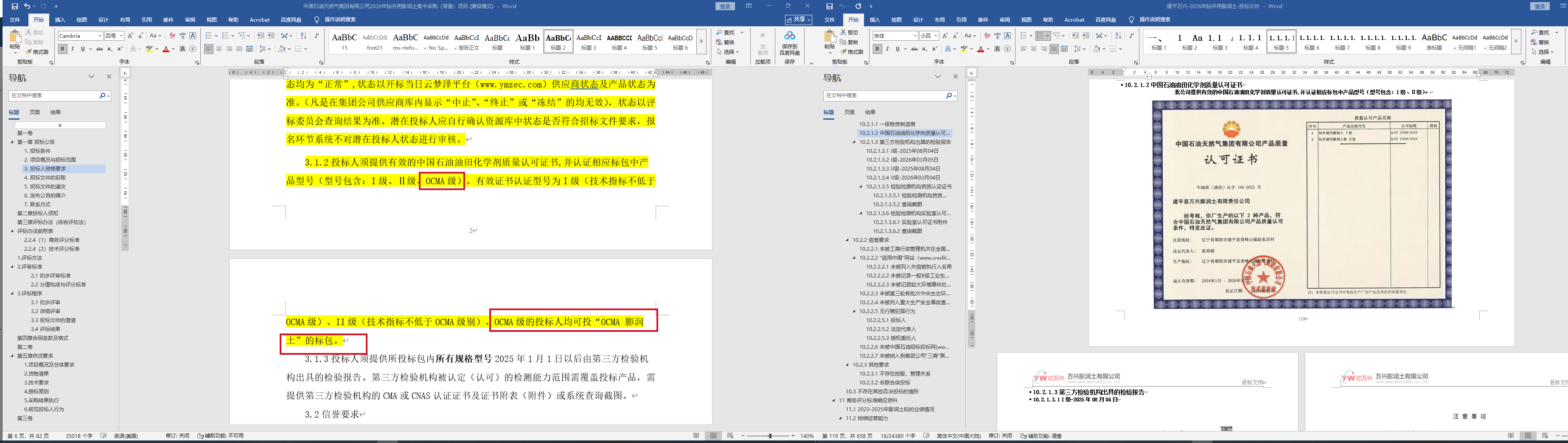Click Decrease Indent in the right window ribbon
1568x443 pixels.
1076,36
